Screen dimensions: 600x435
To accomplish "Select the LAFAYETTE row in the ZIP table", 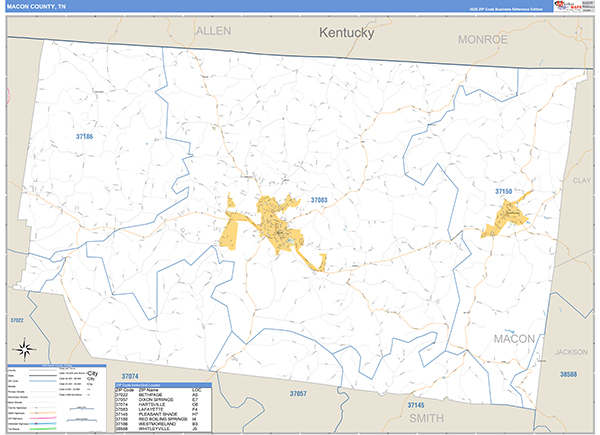I will click(163, 409).
